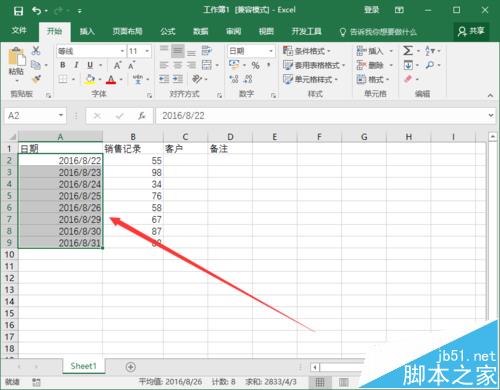This screenshot has width=500, height=390.
Task: Toggle underline formatting
Action: (90, 65)
